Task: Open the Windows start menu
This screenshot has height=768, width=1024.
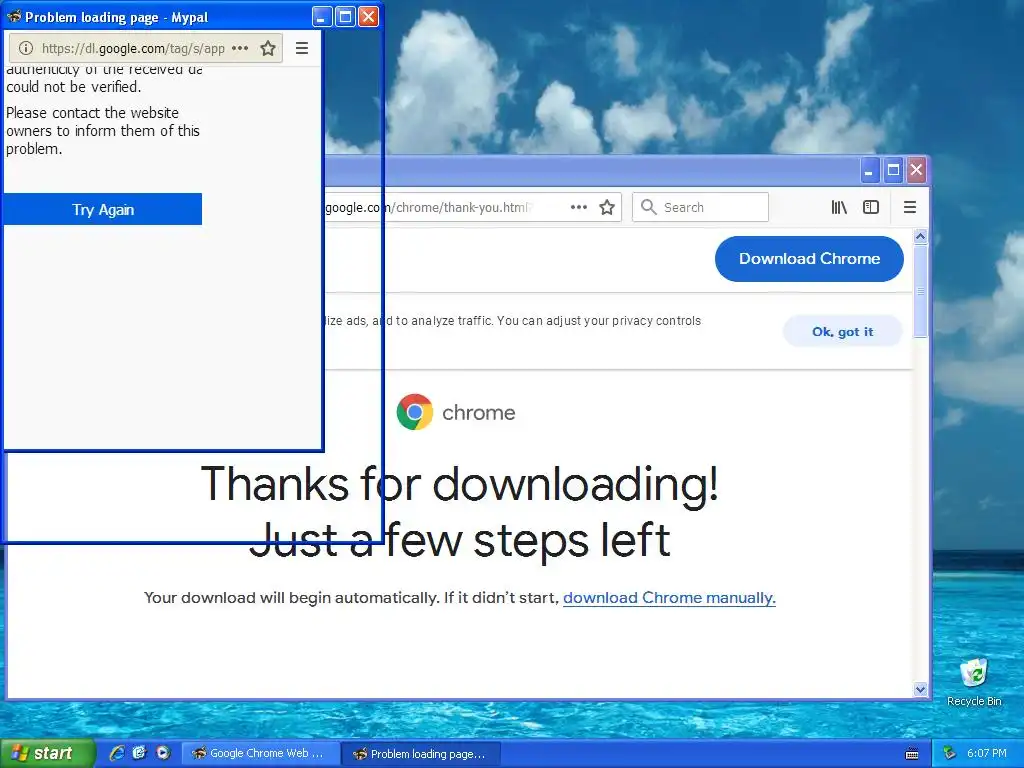Action: 47,754
